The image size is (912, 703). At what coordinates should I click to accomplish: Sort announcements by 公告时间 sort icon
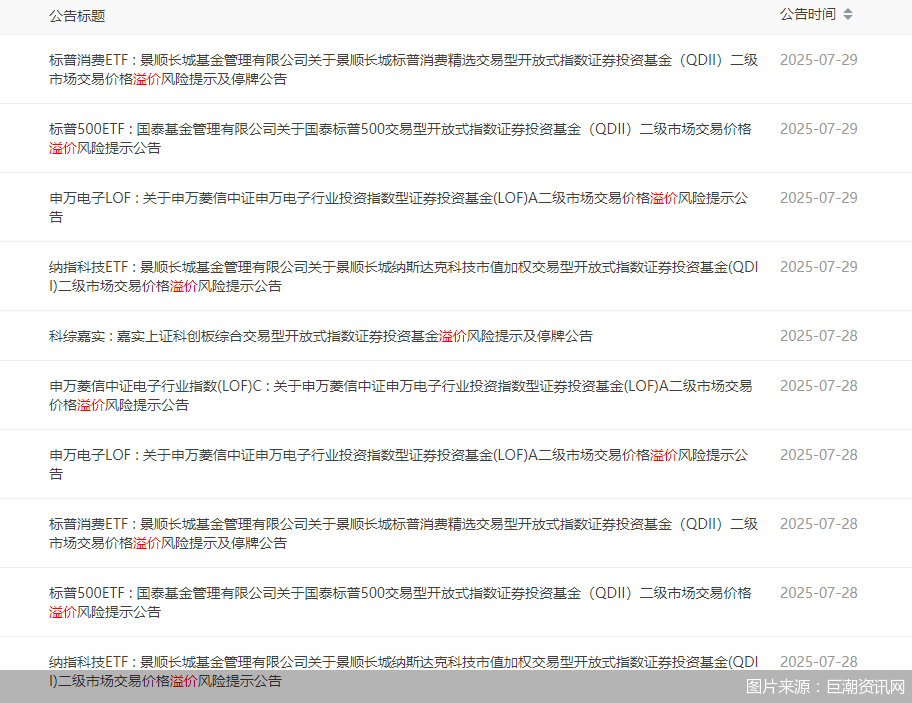coord(848,15)
